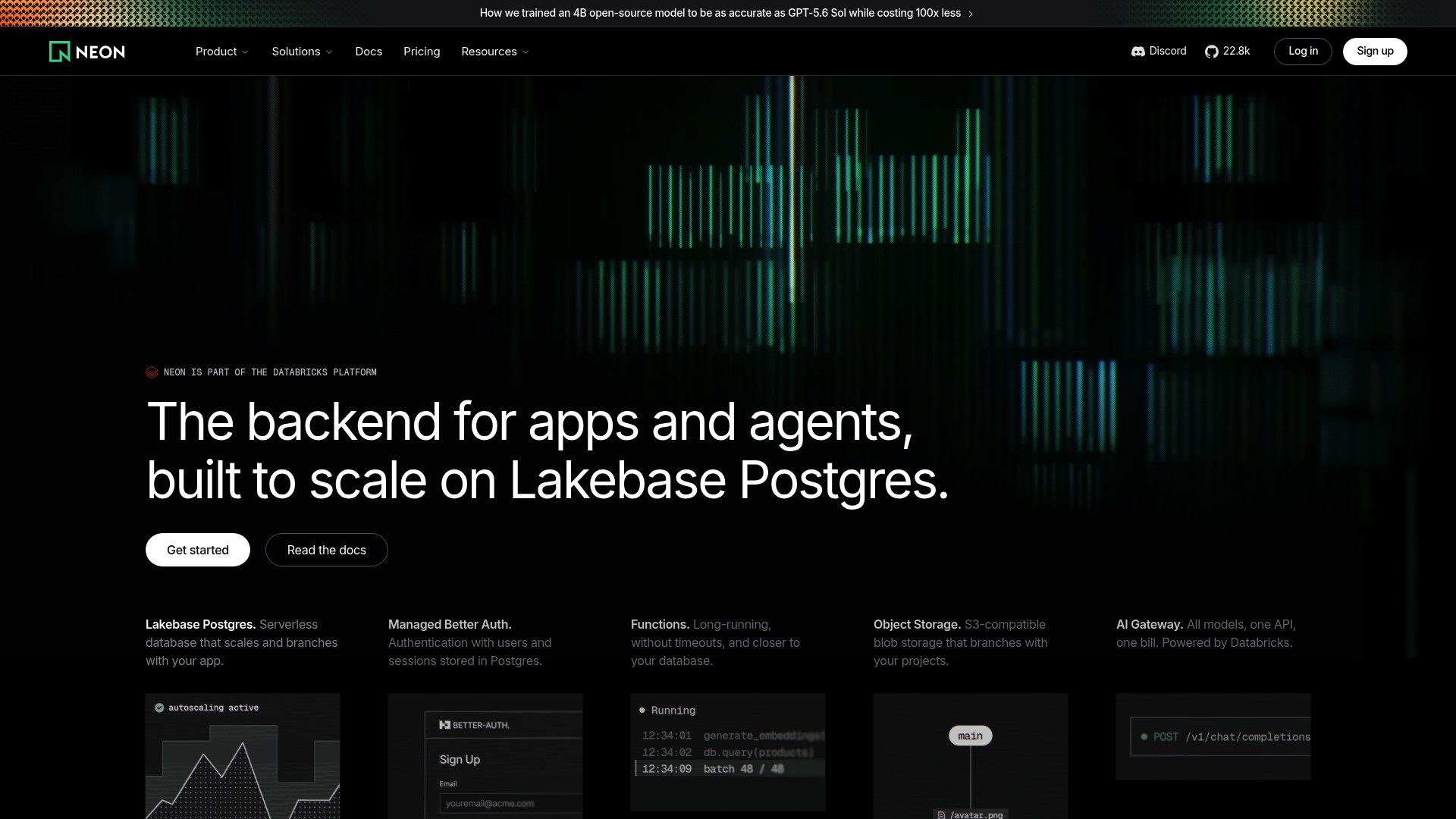This screenshot has width=1456, height=819.
Task: Click the Better-Auth logo in preview card
Action: 474,725
